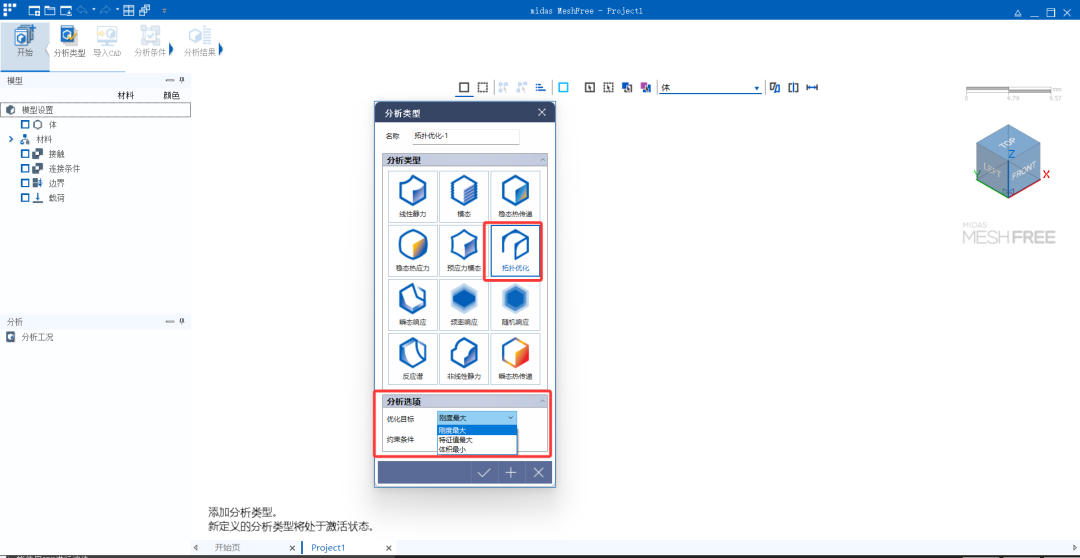This screenshot has height=558, width=1080.
Task: Click the midas application logo icon
Action: point(10,10)
